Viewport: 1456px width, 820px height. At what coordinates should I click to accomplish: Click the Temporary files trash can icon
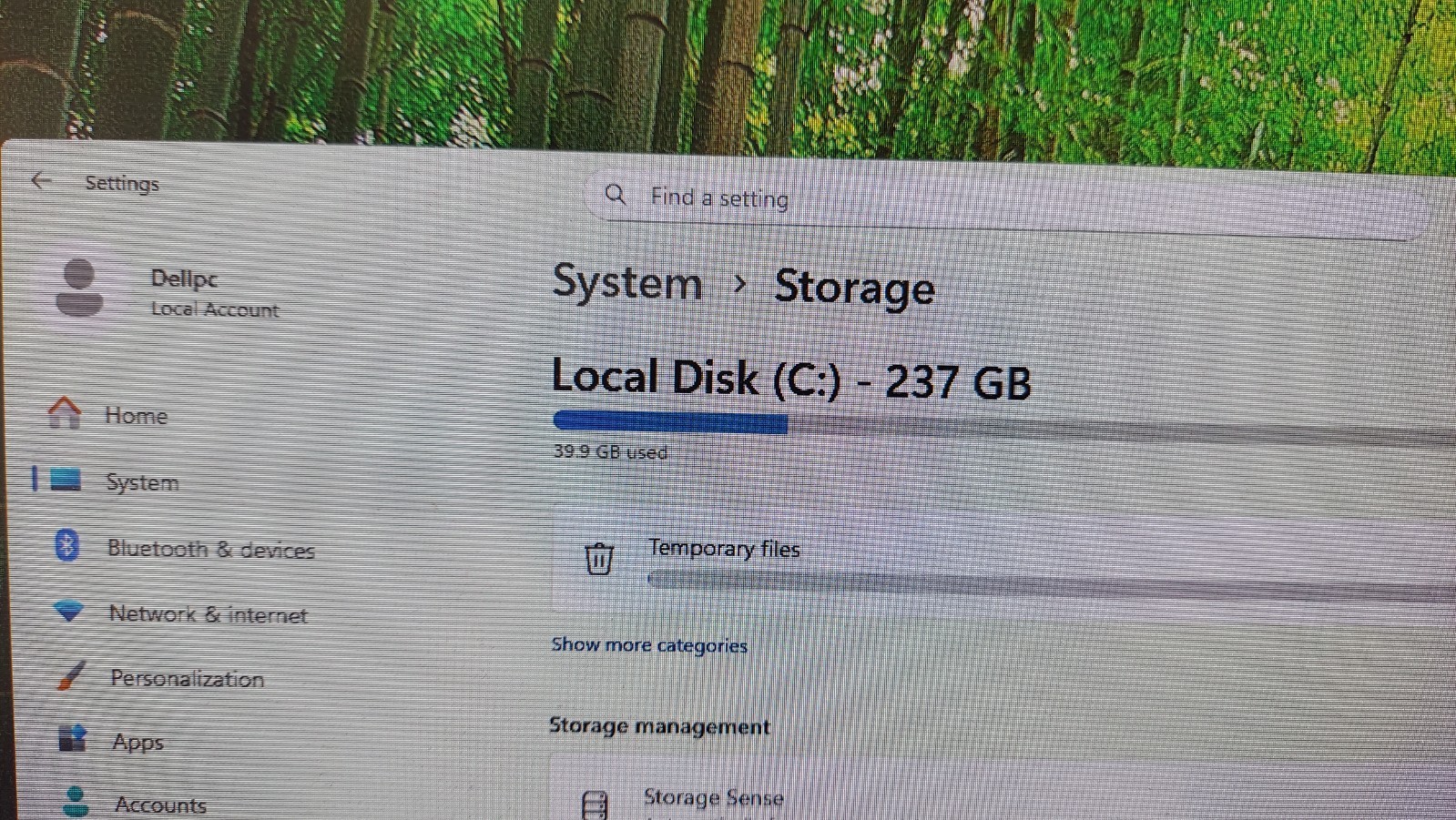point(599,558)
